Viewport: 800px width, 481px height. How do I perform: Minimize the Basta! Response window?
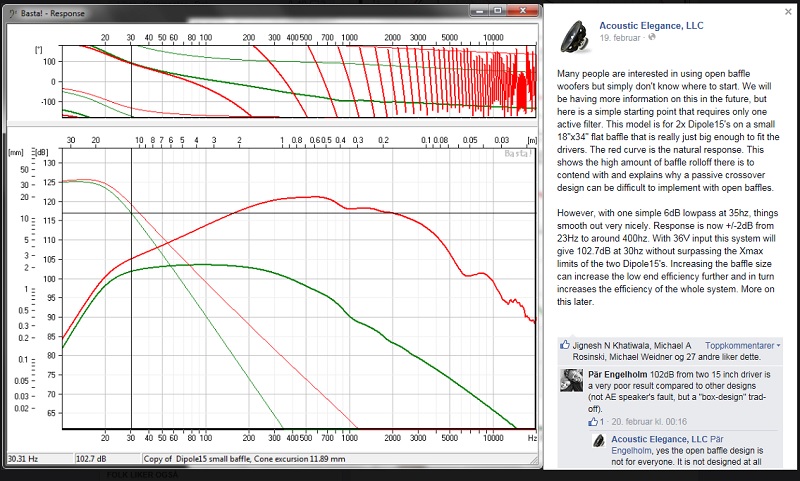479,10
